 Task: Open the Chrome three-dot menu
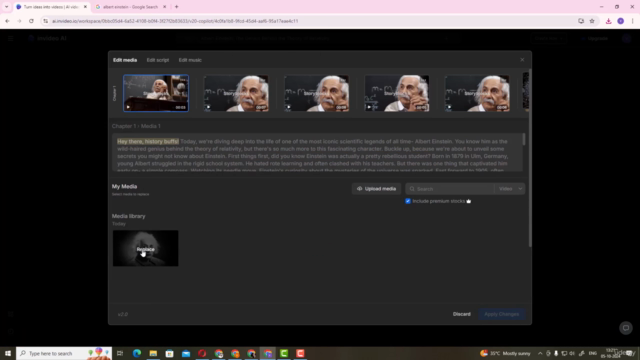632,21
